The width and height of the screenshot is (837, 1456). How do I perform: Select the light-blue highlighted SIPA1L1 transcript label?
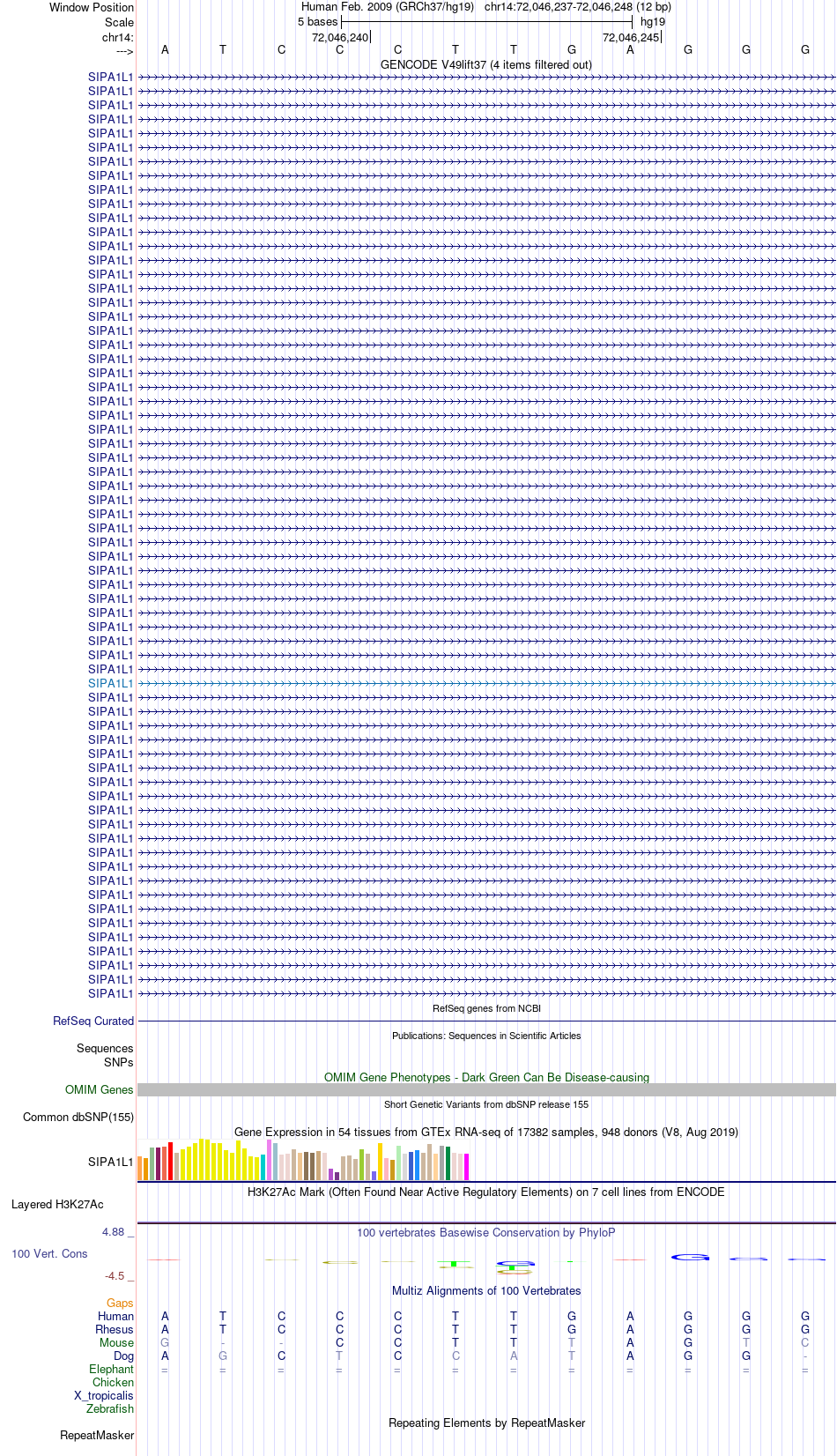click(x=111, y=683)
